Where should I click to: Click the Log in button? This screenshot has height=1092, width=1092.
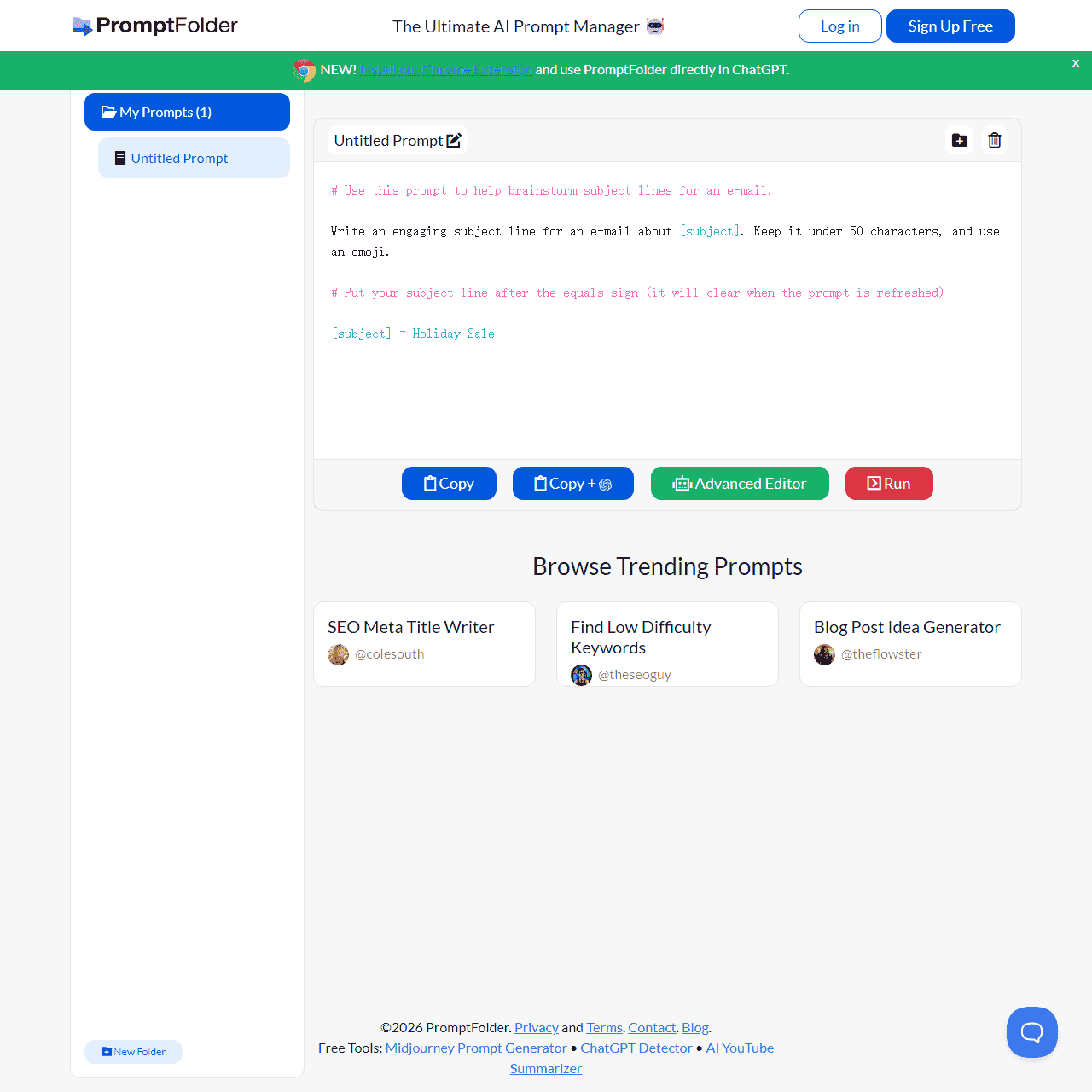tap(840, 26)
